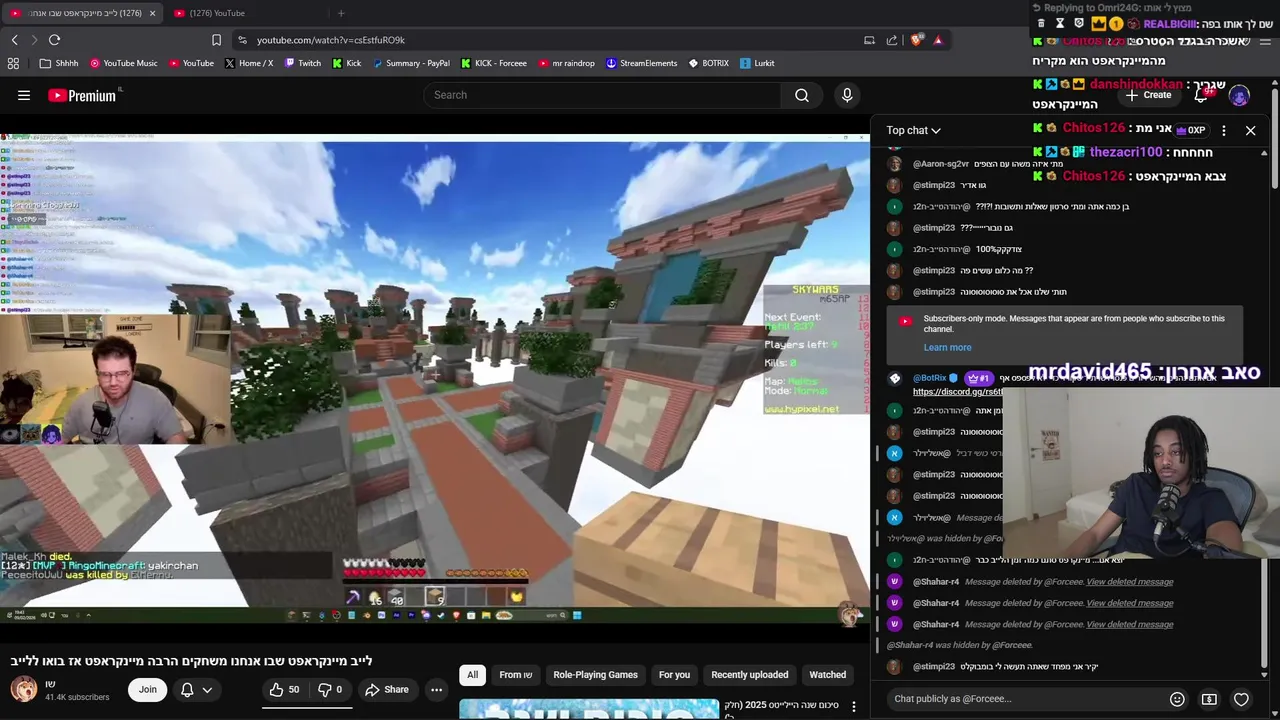The image size is (1280, 720).
Task: Click the Create button
Action: click(x=1148, y=95)
